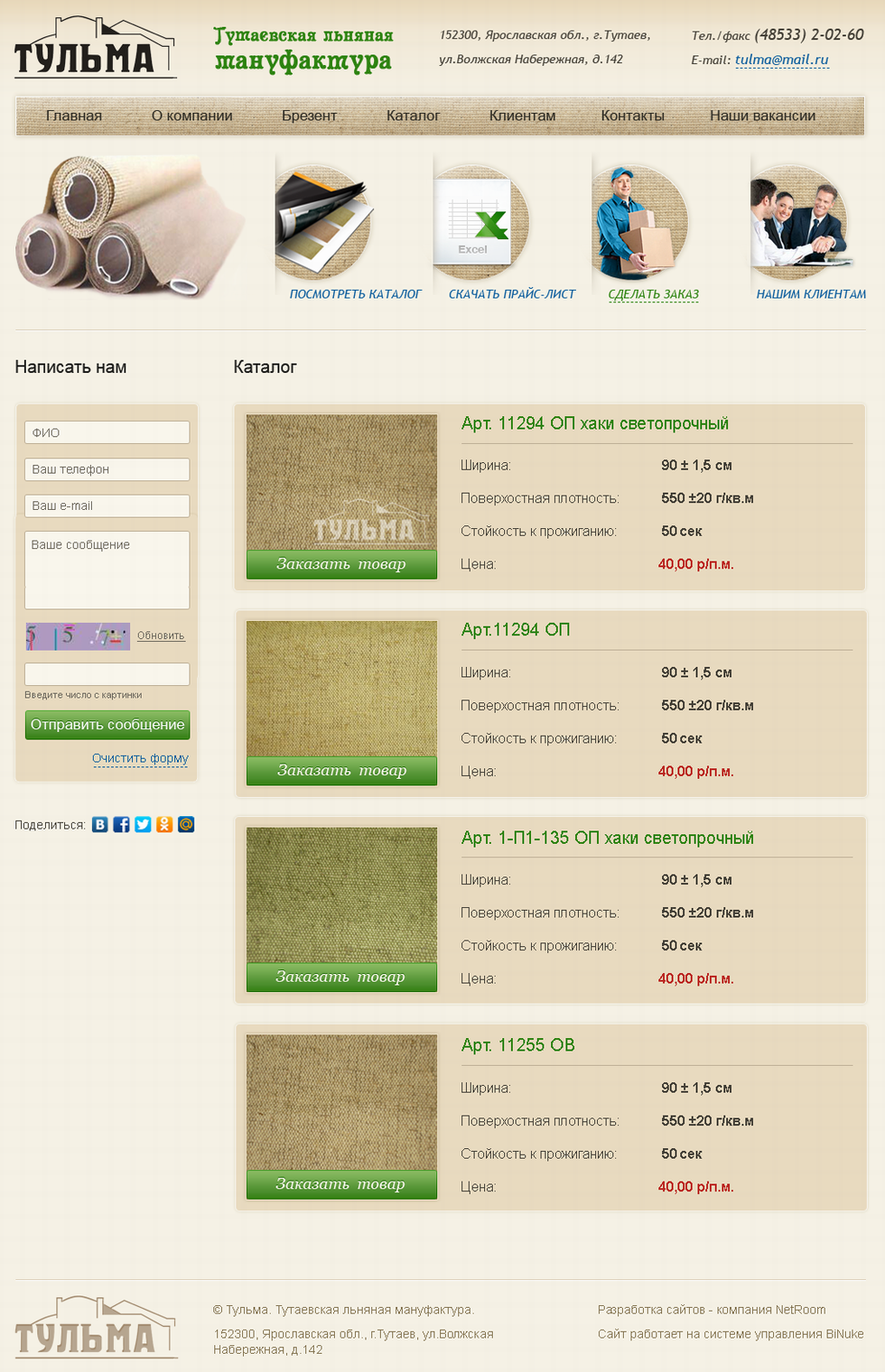The height and width of the screenshot is (1372, 885).
Task: Click the catalog booklet round icon
Action: [323, 222]
